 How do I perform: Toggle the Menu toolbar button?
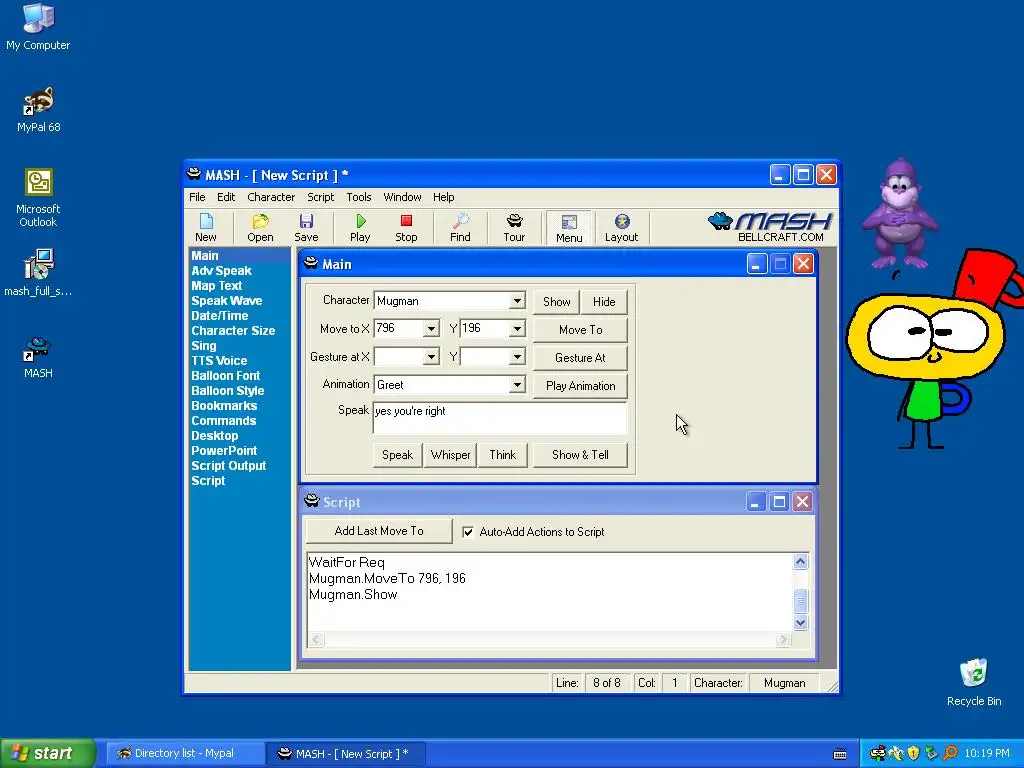(x=569, y=228)
